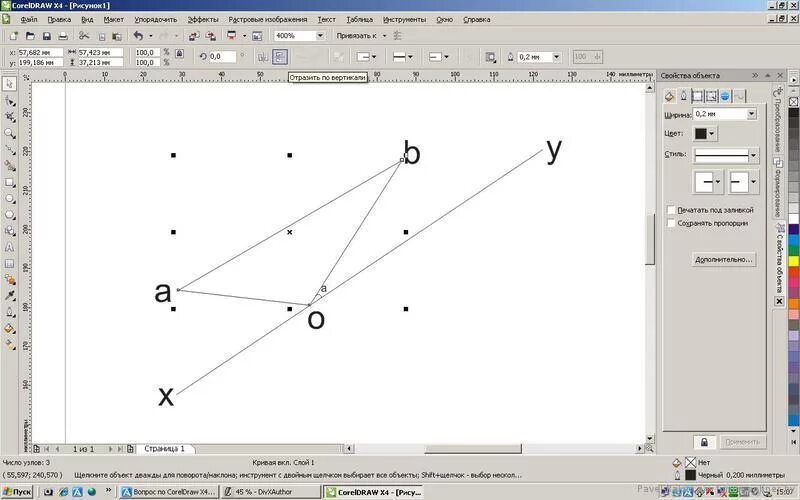Select the Fill bucket tool

(10, 329)
